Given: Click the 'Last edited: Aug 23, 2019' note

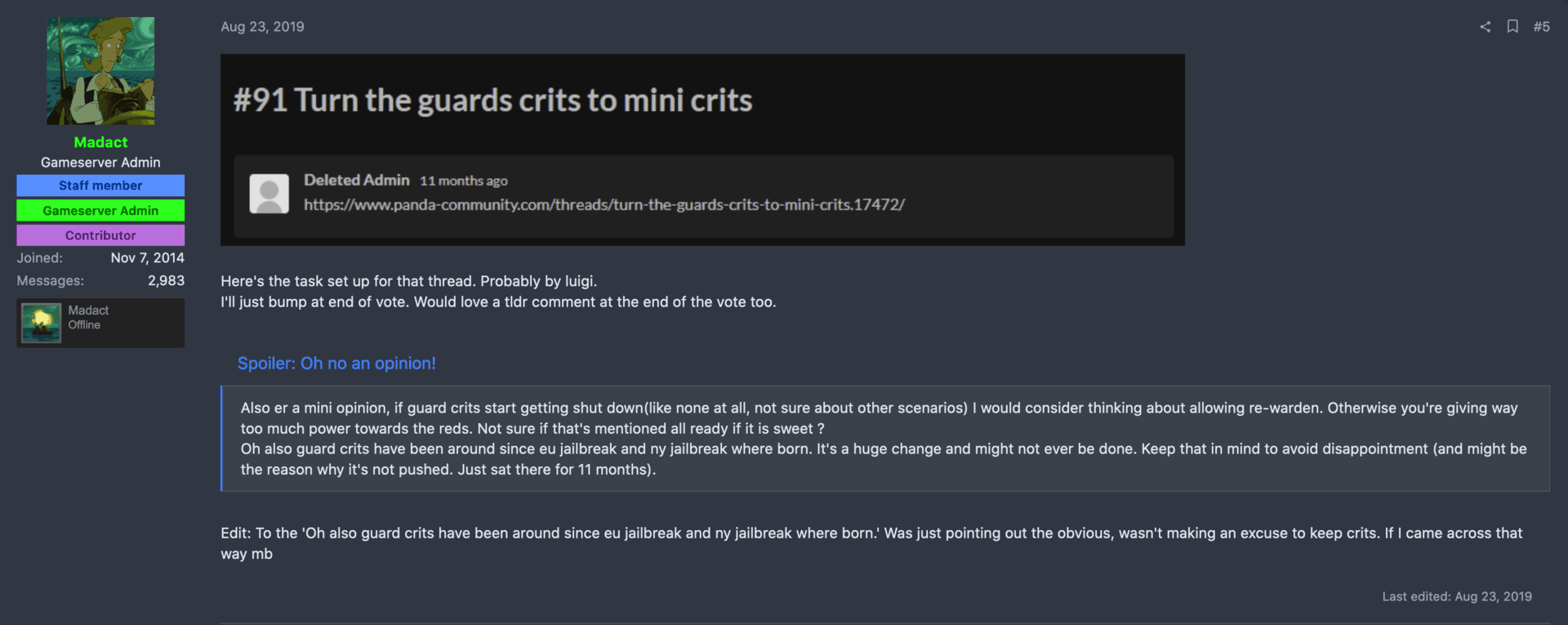Looking at the screenshot, I should 1456,596.
